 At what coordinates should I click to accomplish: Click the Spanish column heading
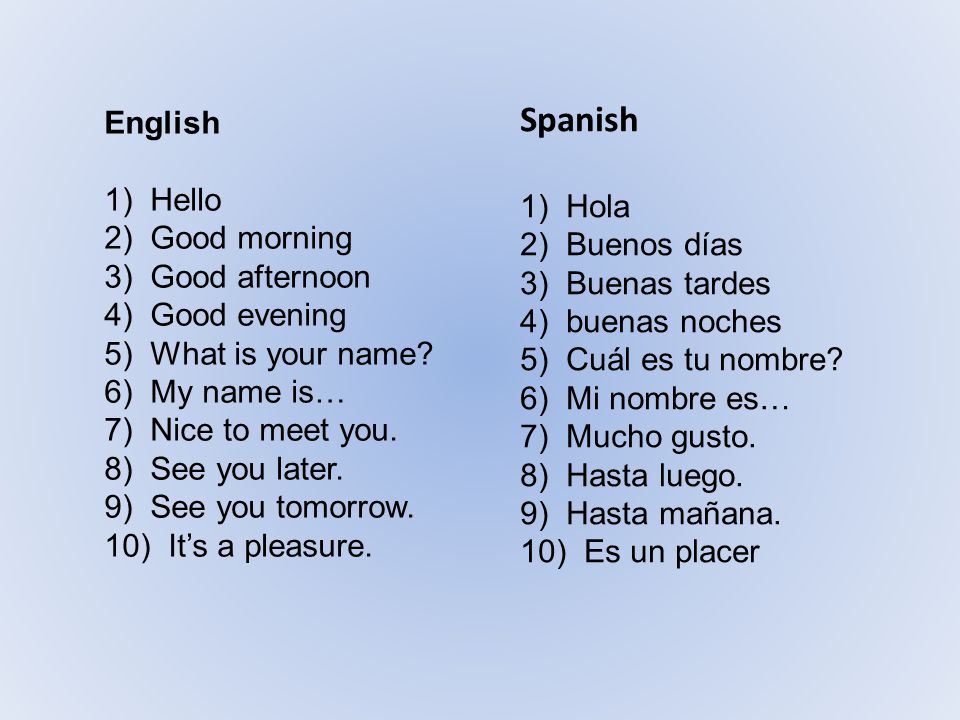coord(579,121)
